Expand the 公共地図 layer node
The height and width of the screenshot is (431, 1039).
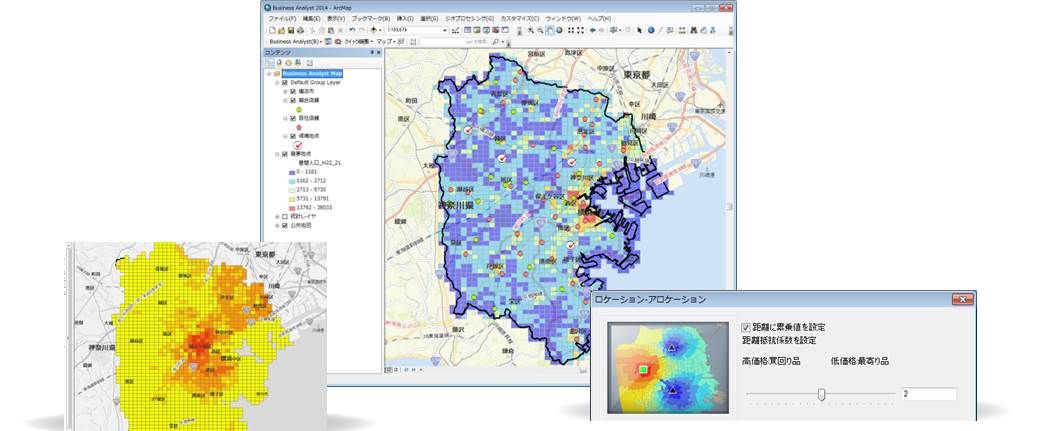pos(278,225)
